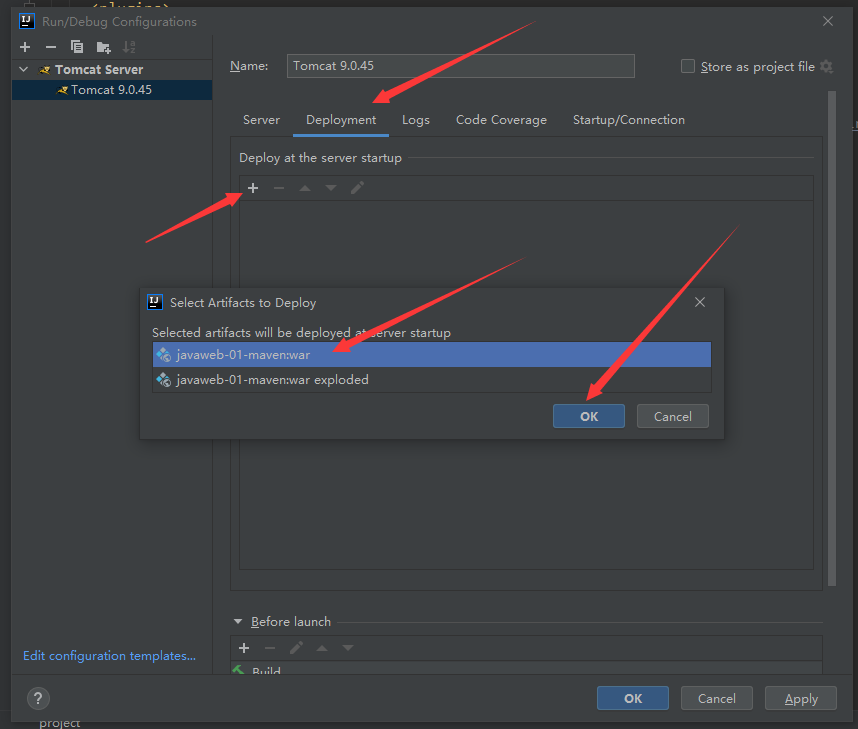Move the Before launch task up
Image resolution: width=858 pixels, height=729 pixels.
pyautogui.click(x=322, y=649)
